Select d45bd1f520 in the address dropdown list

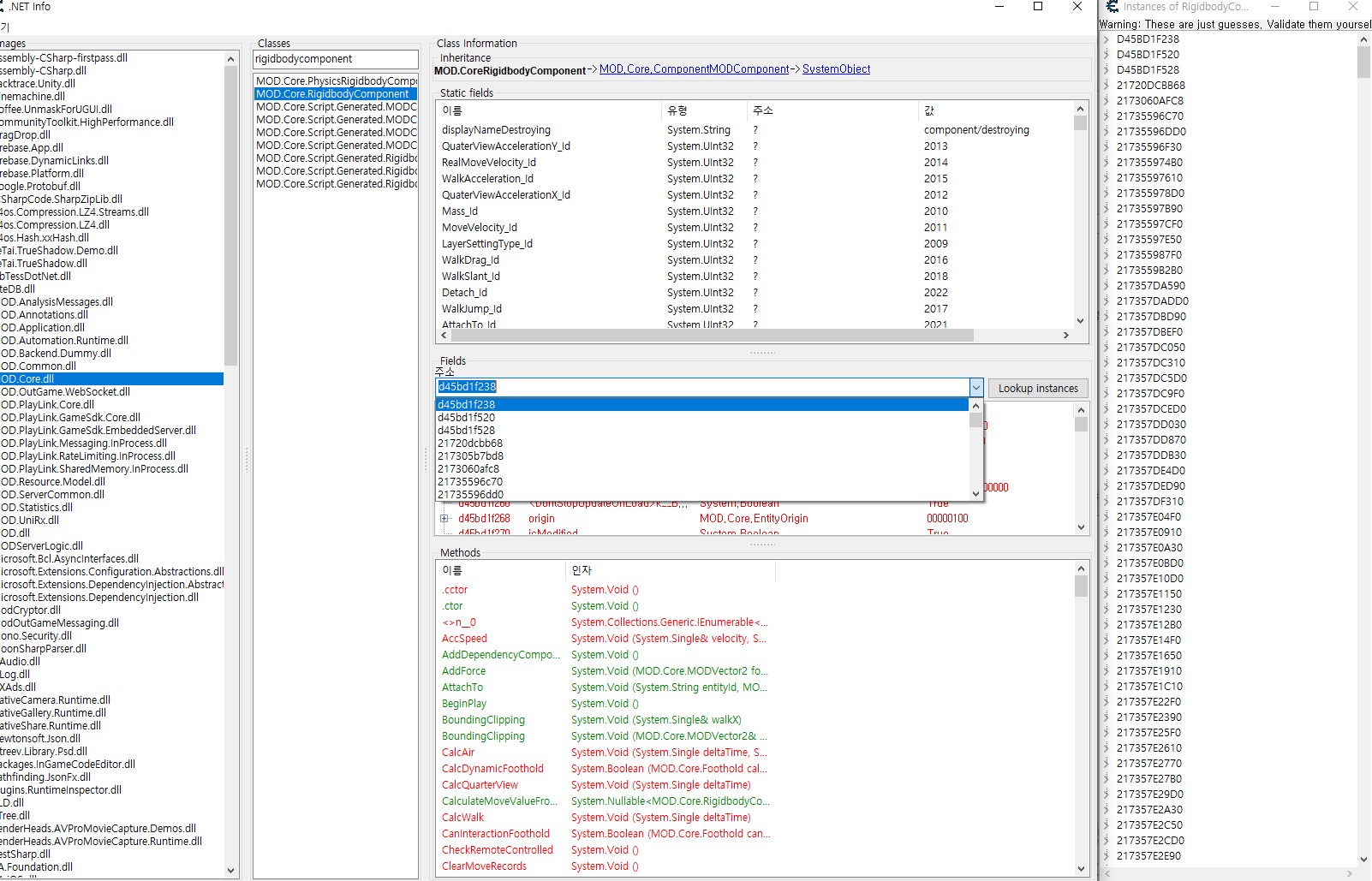pos(467,418)
